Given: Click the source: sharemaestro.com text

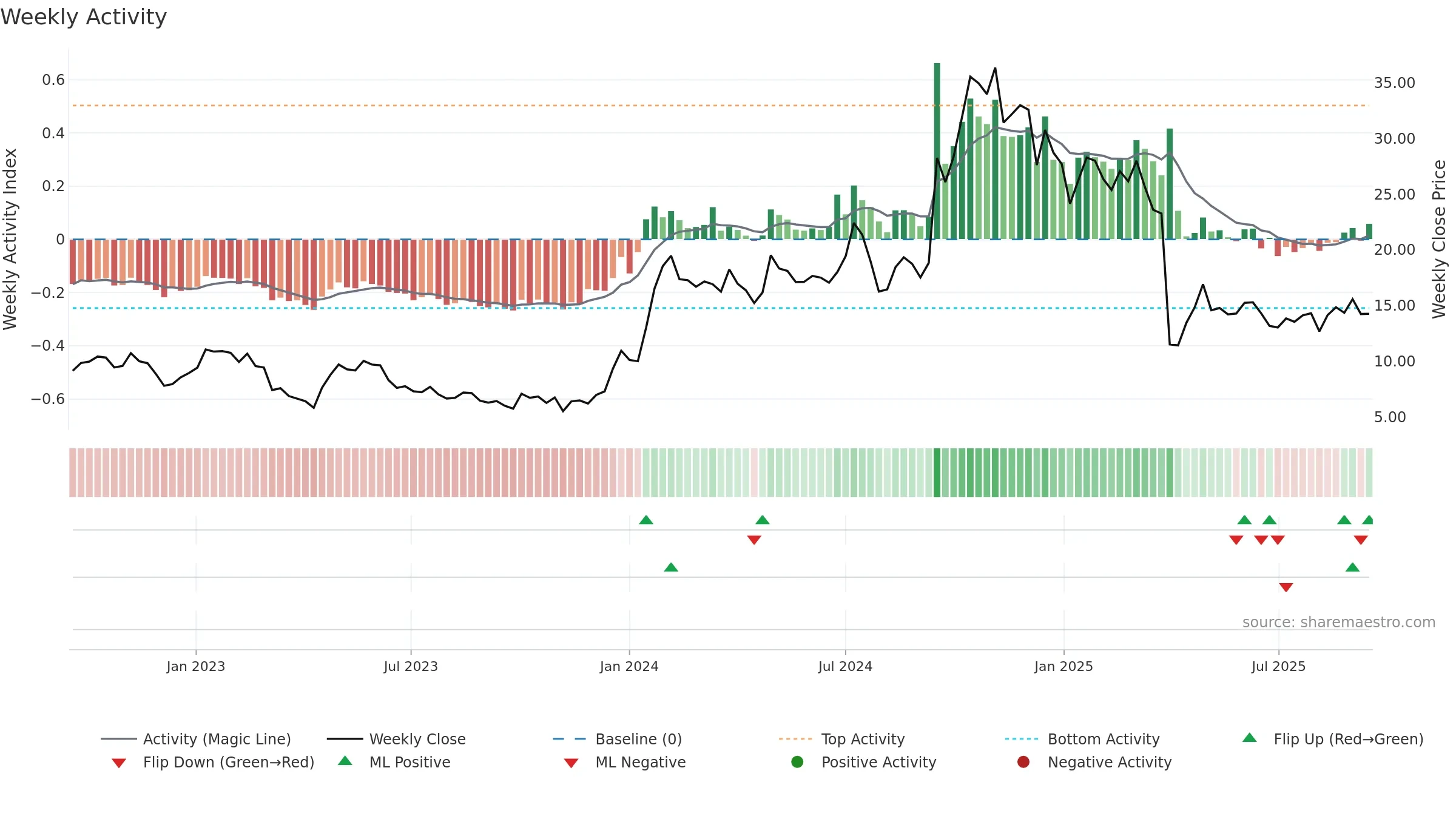Looking at the screenshot, I should [x=1339, y=622].
